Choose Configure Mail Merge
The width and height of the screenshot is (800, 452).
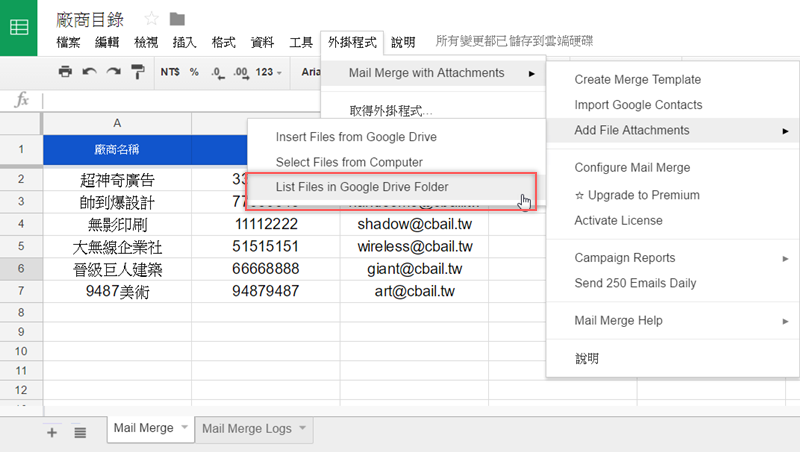pyautogui.click(x=673, y=168)
